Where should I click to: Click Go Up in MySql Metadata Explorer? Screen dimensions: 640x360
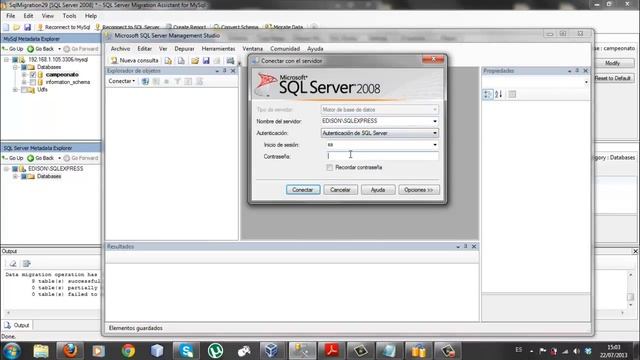tap(13, 49)
